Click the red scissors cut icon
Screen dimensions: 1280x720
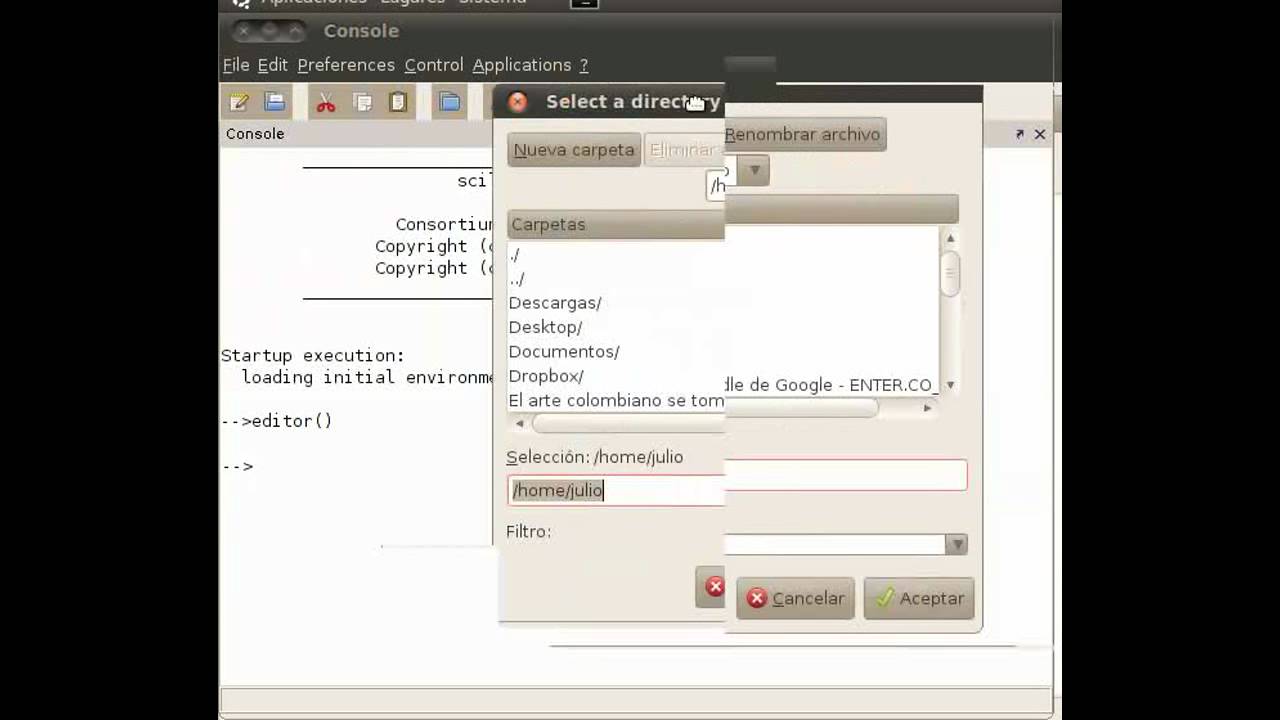click(x=326, y=102)
